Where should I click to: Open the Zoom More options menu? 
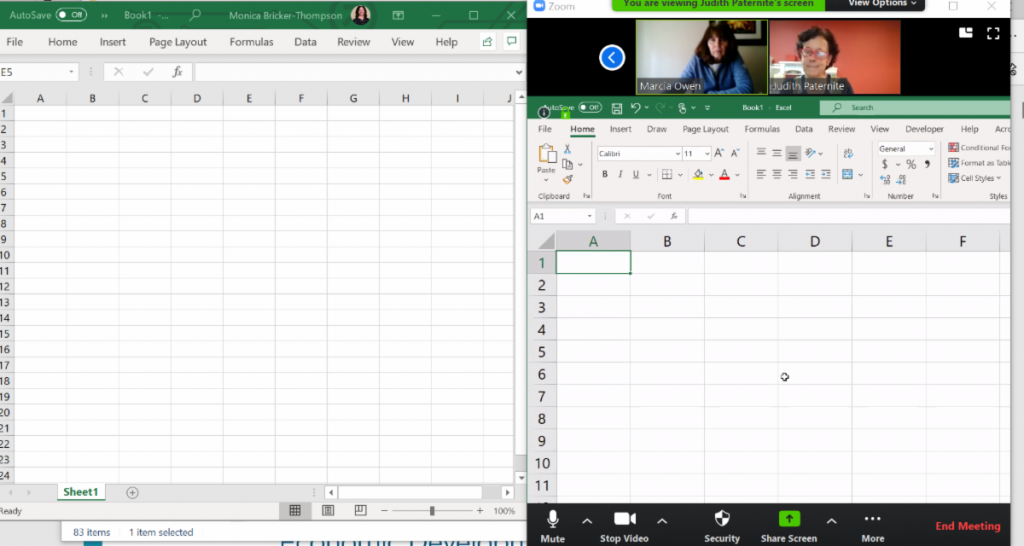872,519
